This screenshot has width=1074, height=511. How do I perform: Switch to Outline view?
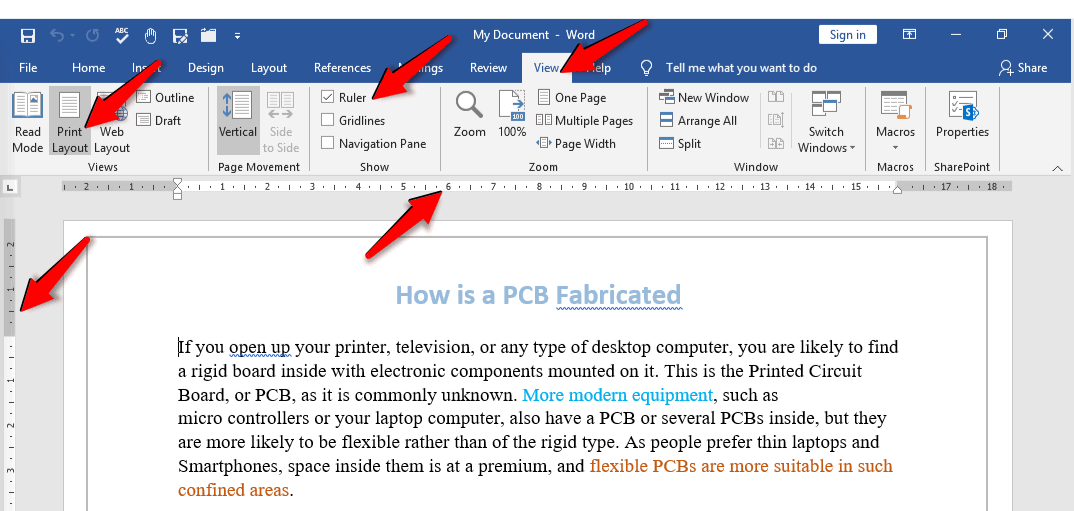click(x=165, y=98)
